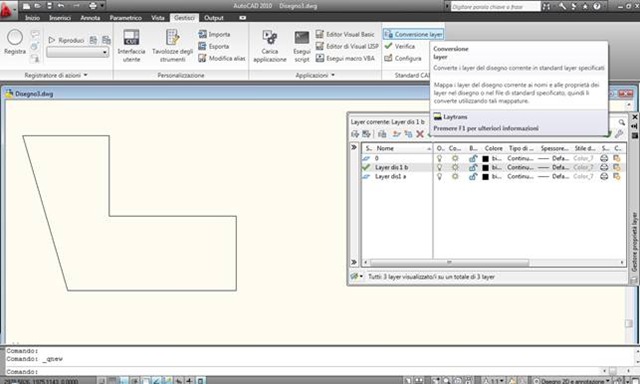
Task: Click the Editor Visual Basic button
Action: pos(345,35)
